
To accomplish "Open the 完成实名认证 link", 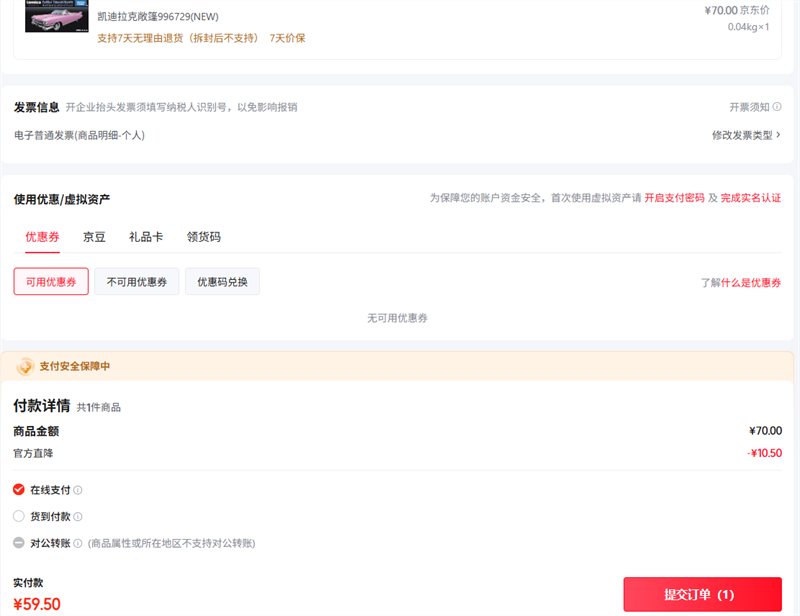I will click(x=751, y=198).
